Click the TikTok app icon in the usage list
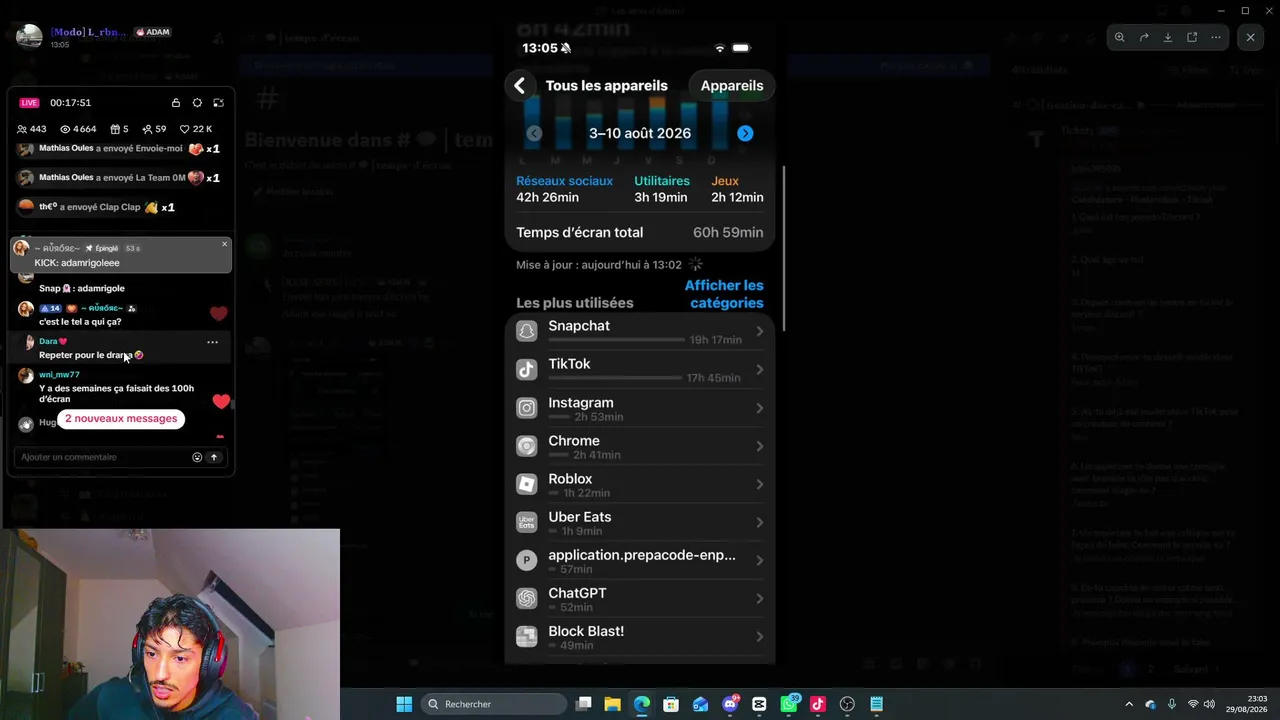The image size is (1280, 720). point(527,369)
